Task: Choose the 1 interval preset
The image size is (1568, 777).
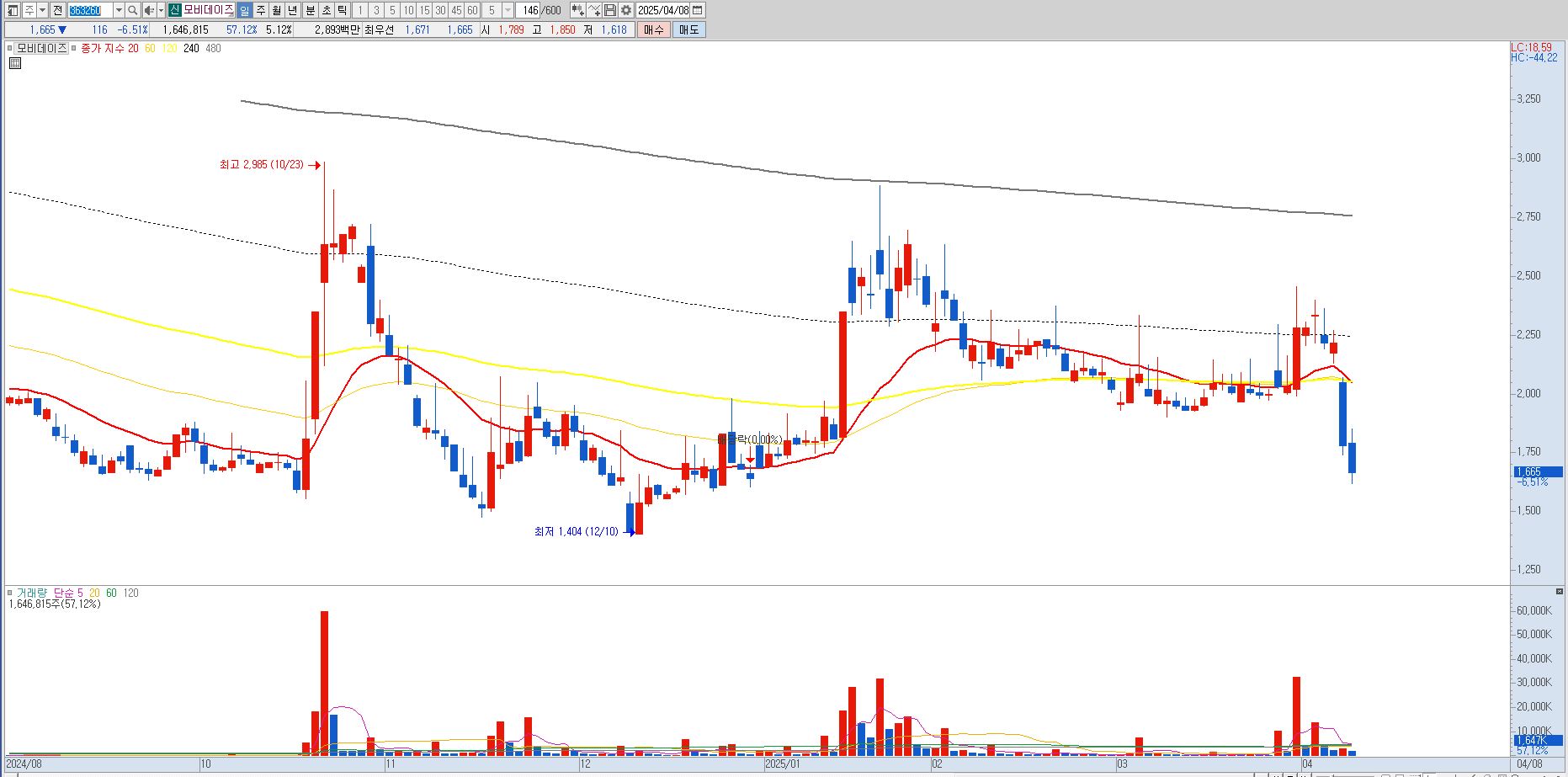Action: point(360,10)
